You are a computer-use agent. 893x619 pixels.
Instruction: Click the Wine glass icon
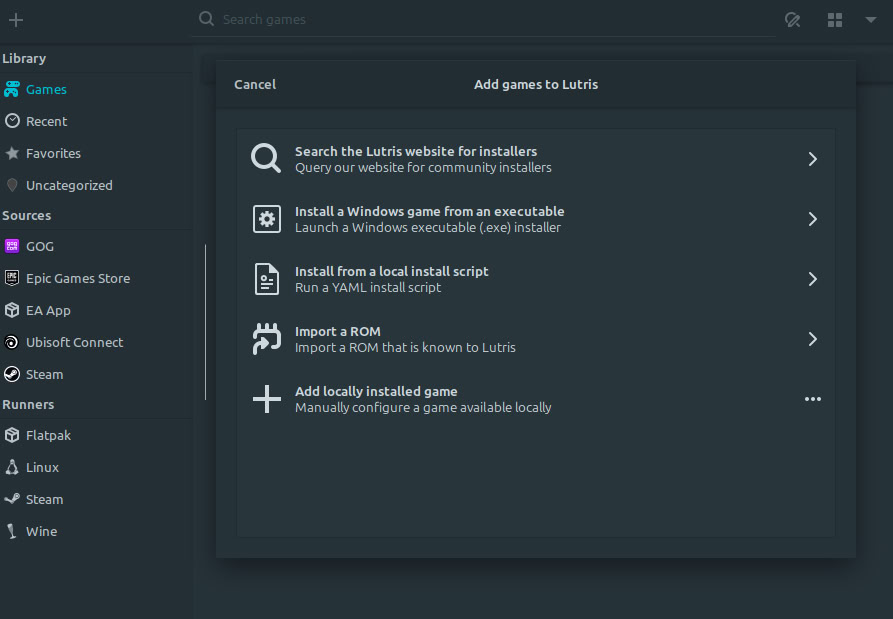point(11,531)
